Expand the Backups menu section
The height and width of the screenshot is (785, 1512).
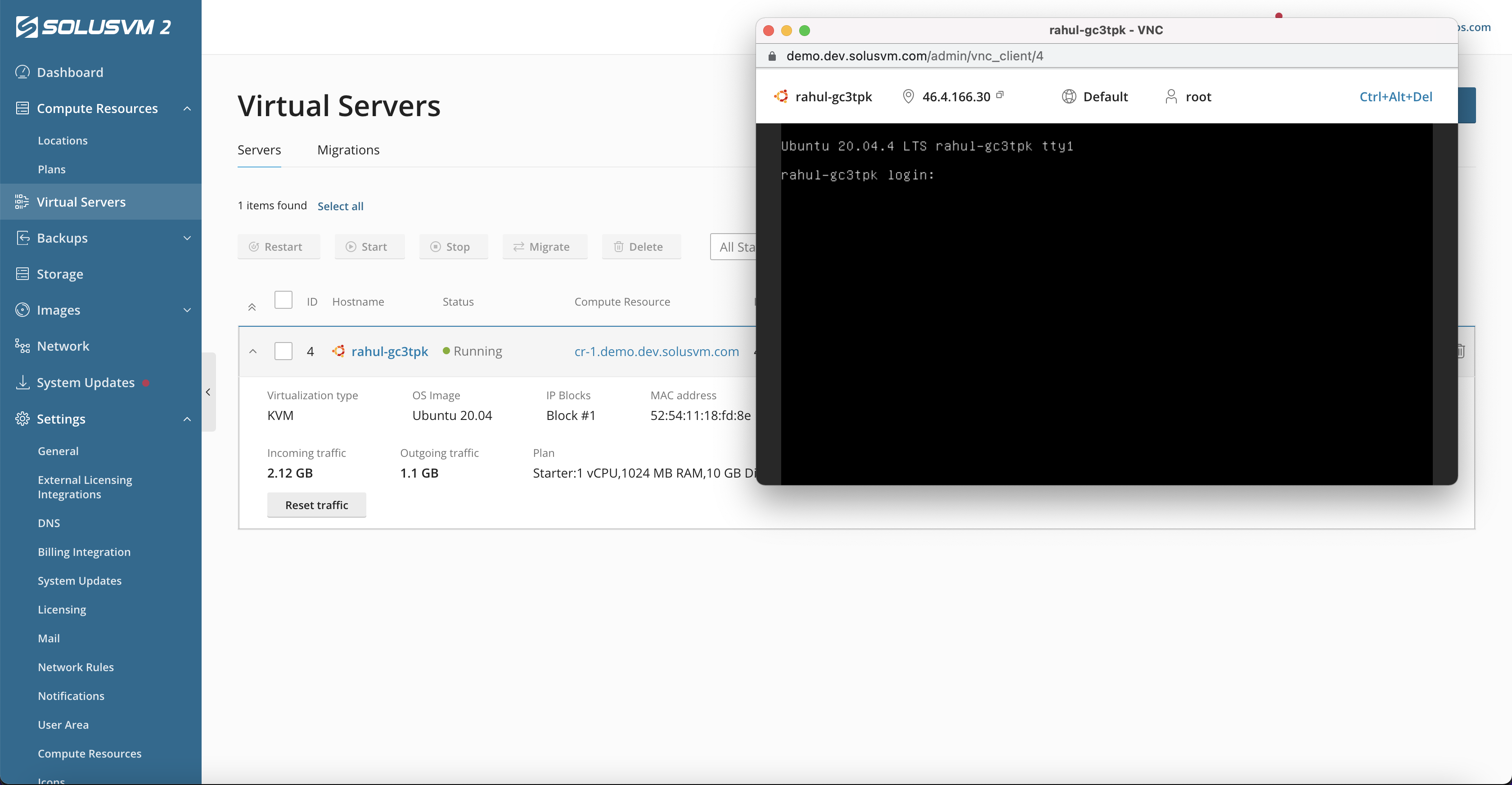point(187,238)
